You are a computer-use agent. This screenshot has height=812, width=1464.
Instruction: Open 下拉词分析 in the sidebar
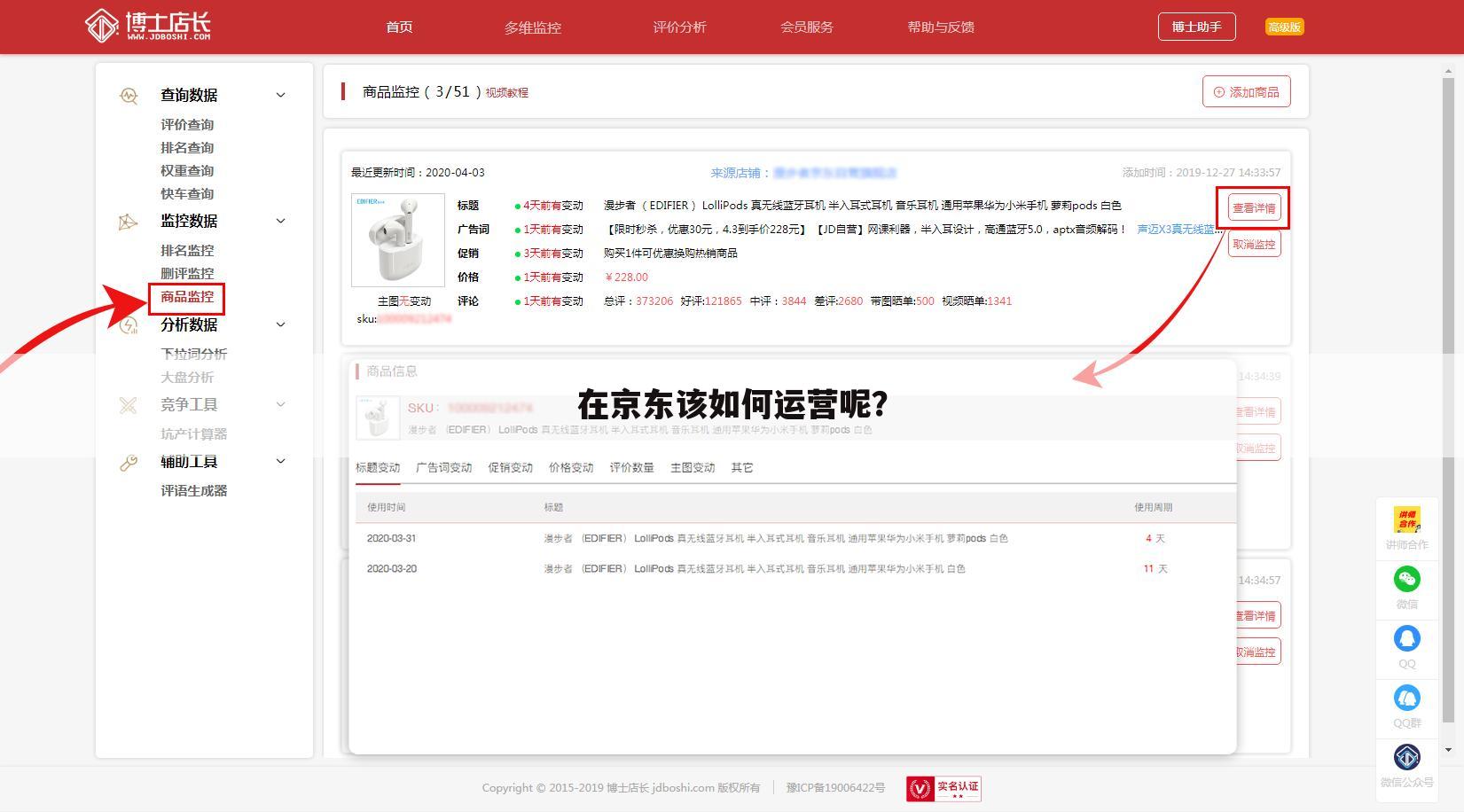(x=193, y=354)
